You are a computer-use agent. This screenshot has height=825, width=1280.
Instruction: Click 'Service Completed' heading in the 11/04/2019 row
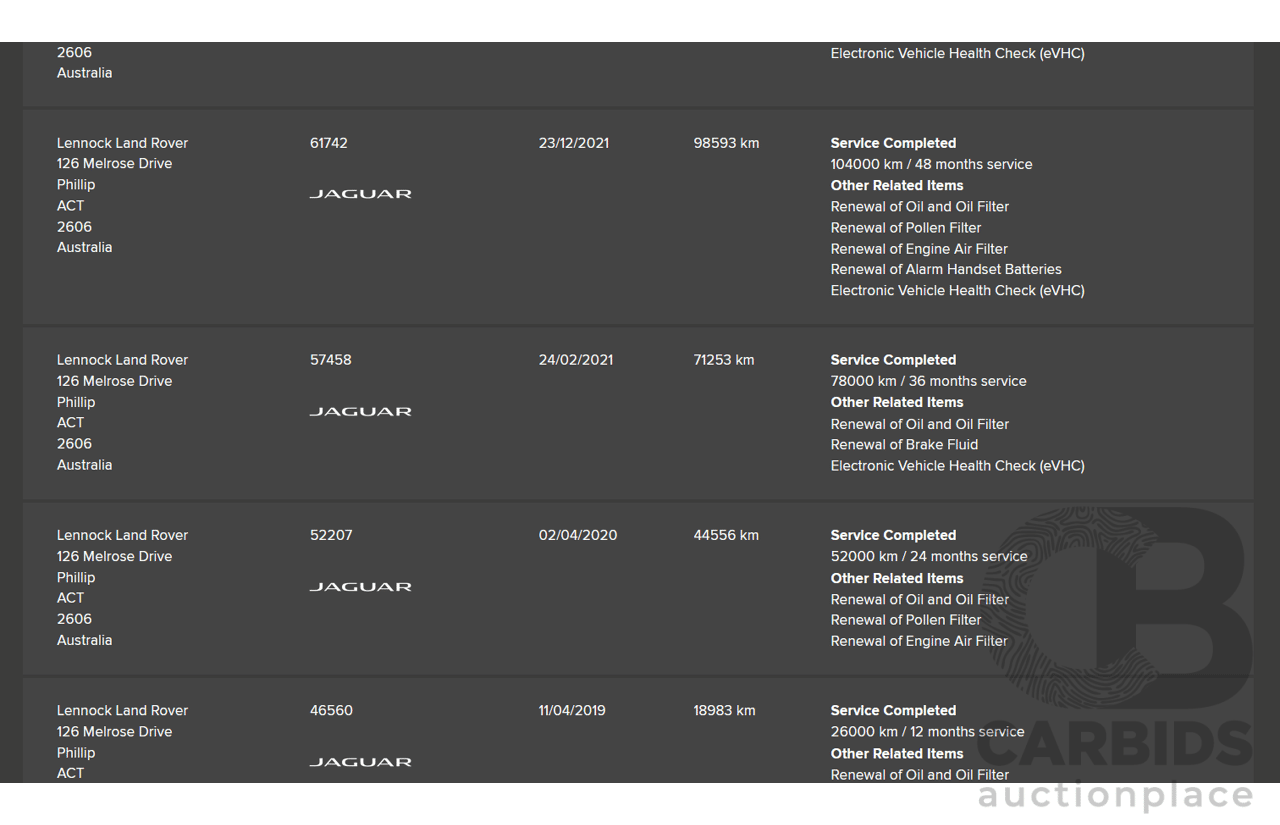click(893, 711)
